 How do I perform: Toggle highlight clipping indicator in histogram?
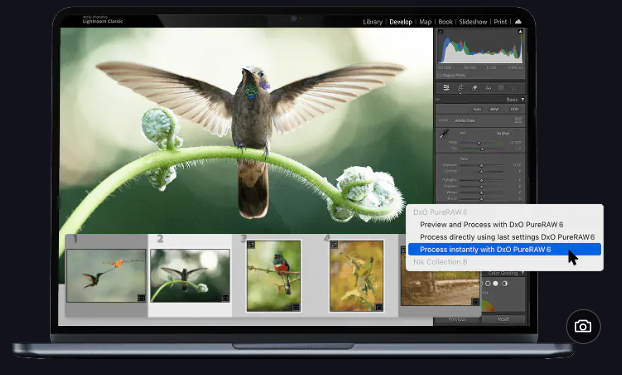[x=520, y=31]
